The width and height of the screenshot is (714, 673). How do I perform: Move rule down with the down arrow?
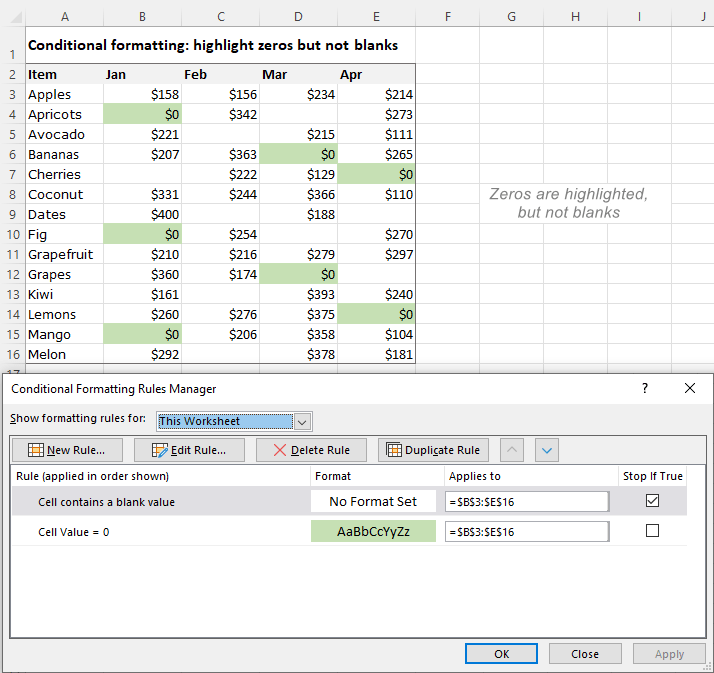pyautogui.click(x=547, y=450)
